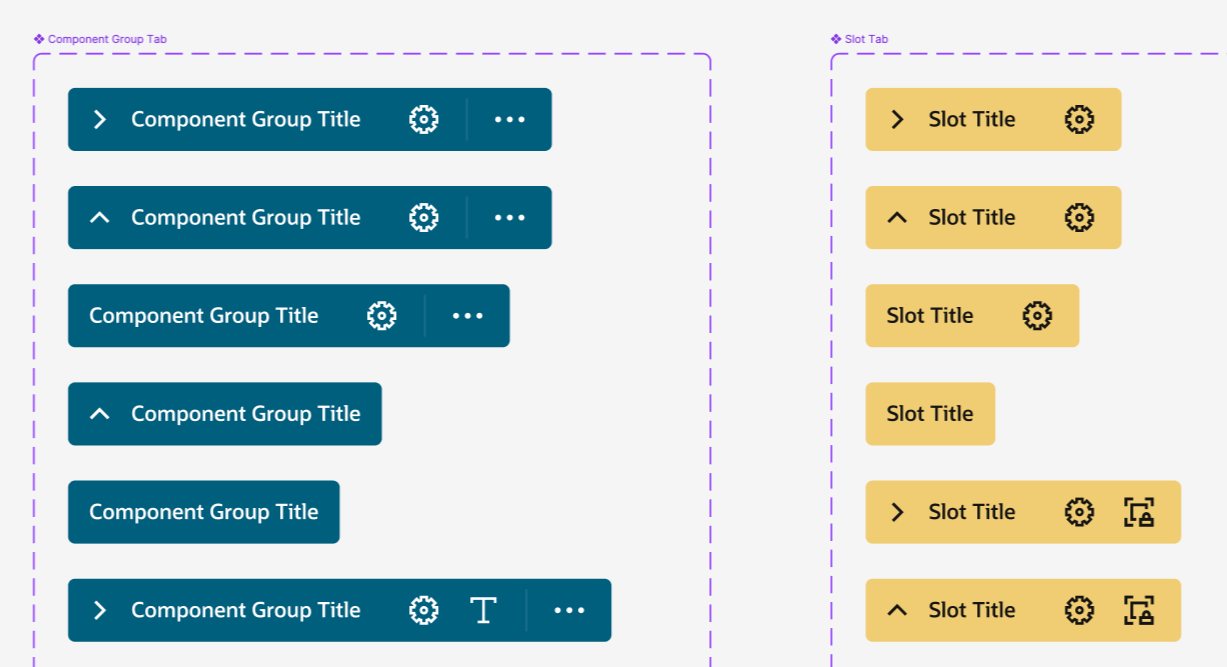1227x667 pixels.
Task: Click lock-frame icon on the collapsed Slot tab
Action: (x=1139, y=512)
